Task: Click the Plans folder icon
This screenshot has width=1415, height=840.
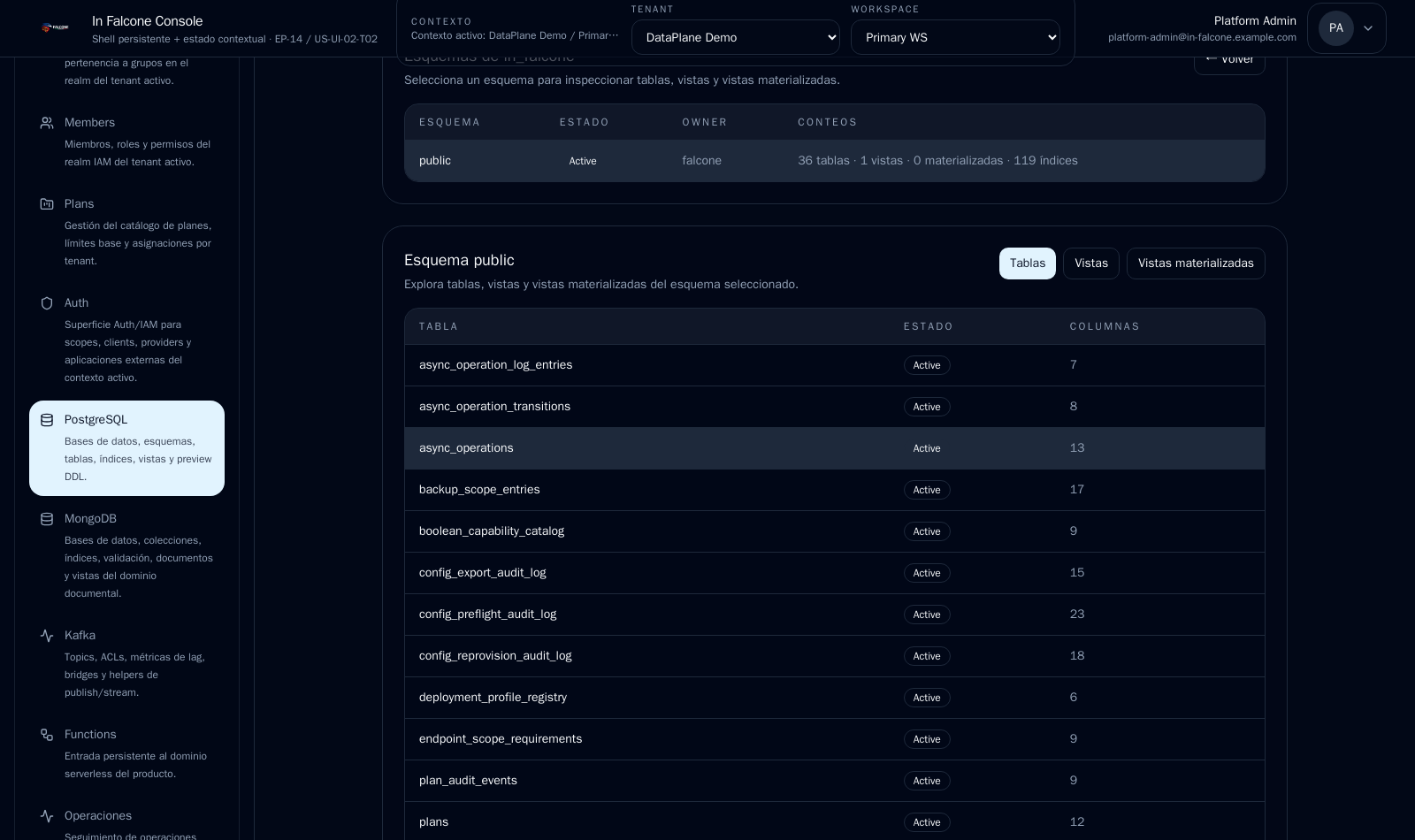Action: 47,204
